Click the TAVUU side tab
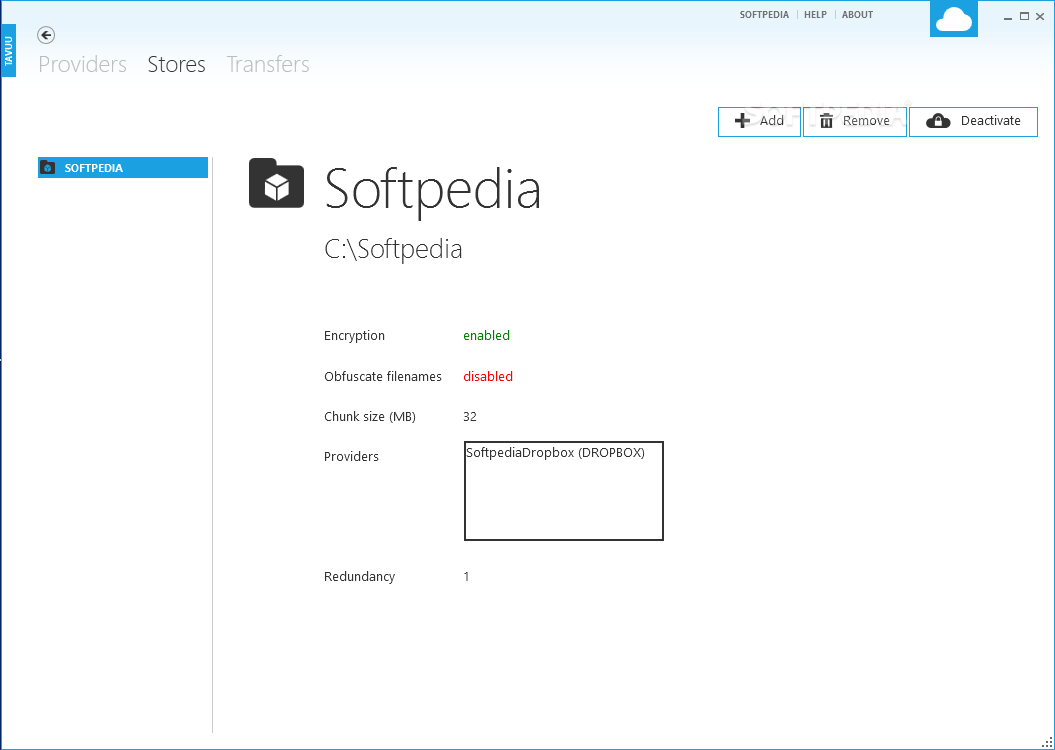Screen dimensions: 1055x750 tap(9, 51)
